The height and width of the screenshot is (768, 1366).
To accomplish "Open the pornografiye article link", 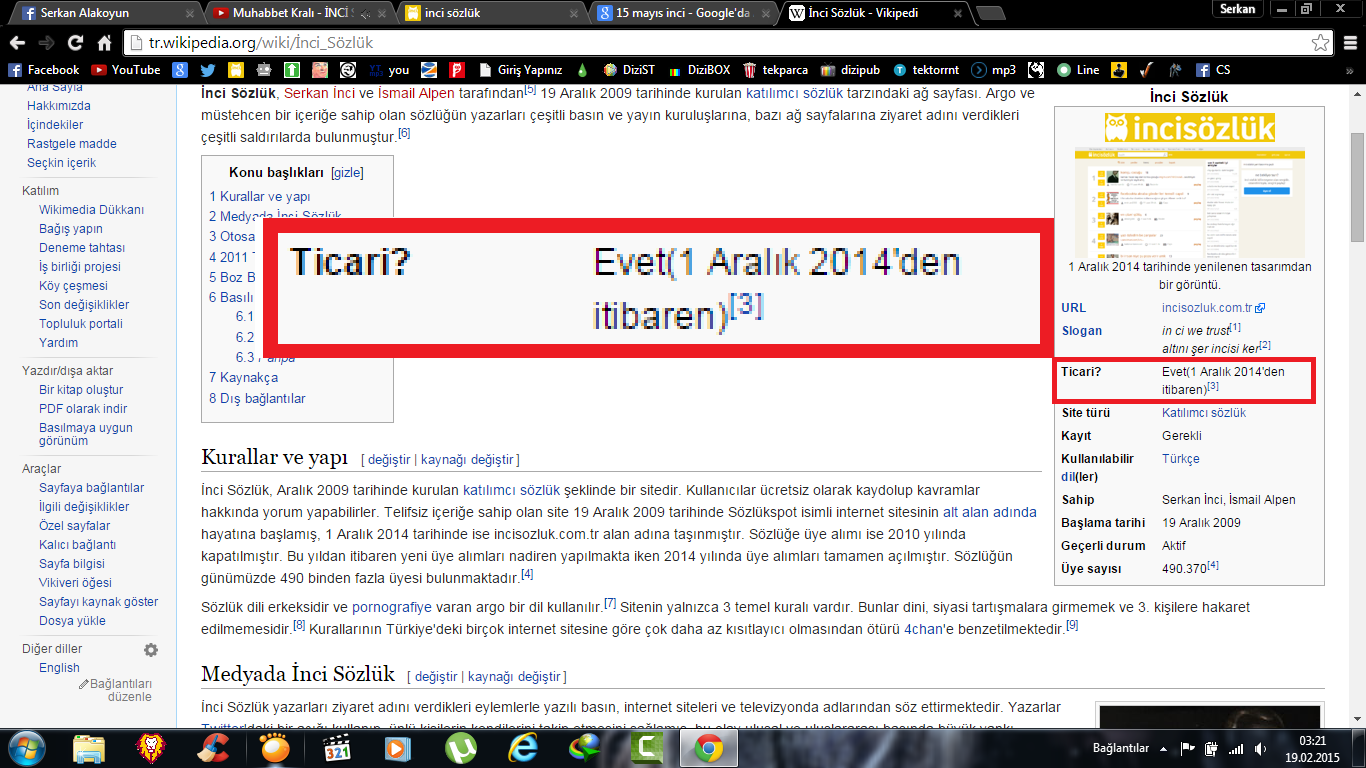I will point(392,607).
